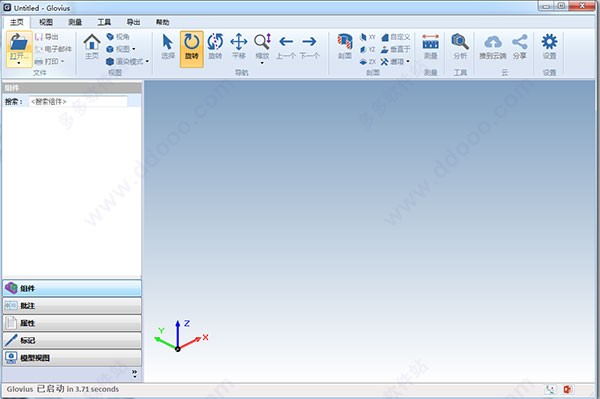Open the Tools (工具) ribbon tab

(104, 22)
